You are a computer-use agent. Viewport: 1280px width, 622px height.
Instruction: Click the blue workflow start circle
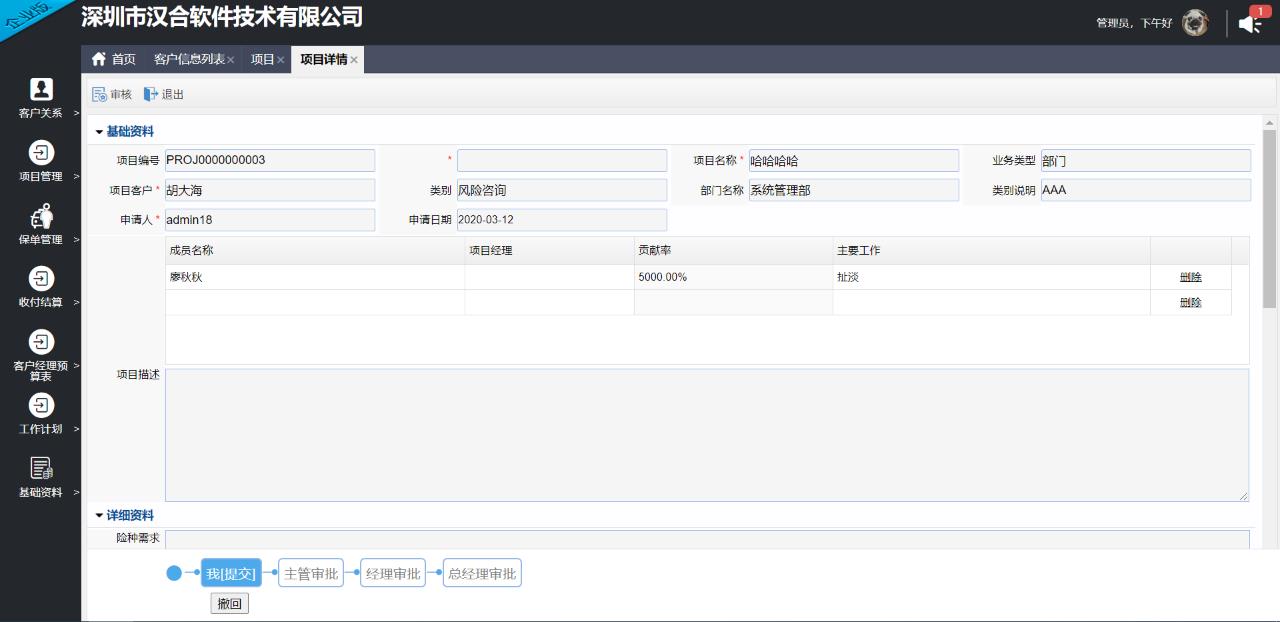[174, 573]
